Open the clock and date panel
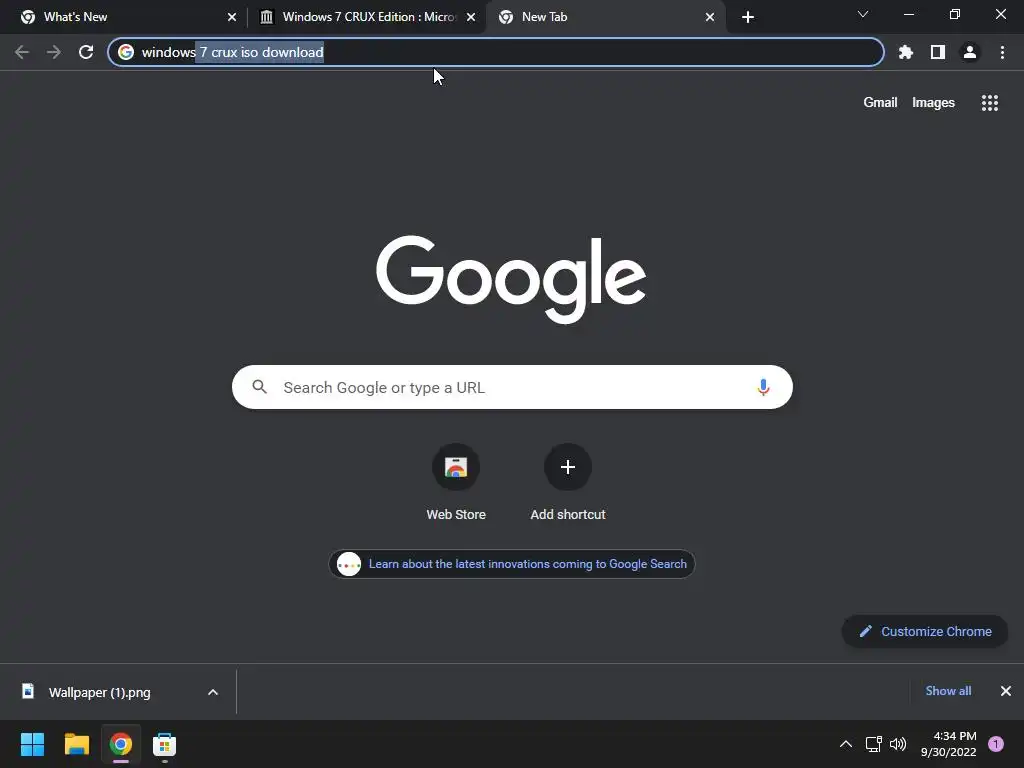The image size is (1024, 768). point(948,744)
